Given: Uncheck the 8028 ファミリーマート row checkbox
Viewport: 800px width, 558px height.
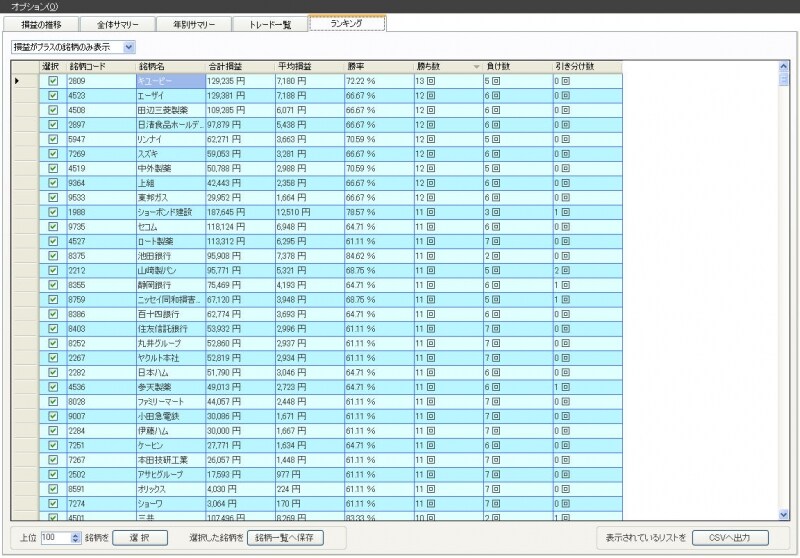Looking at the screenshot, I should tap(54, 401).
